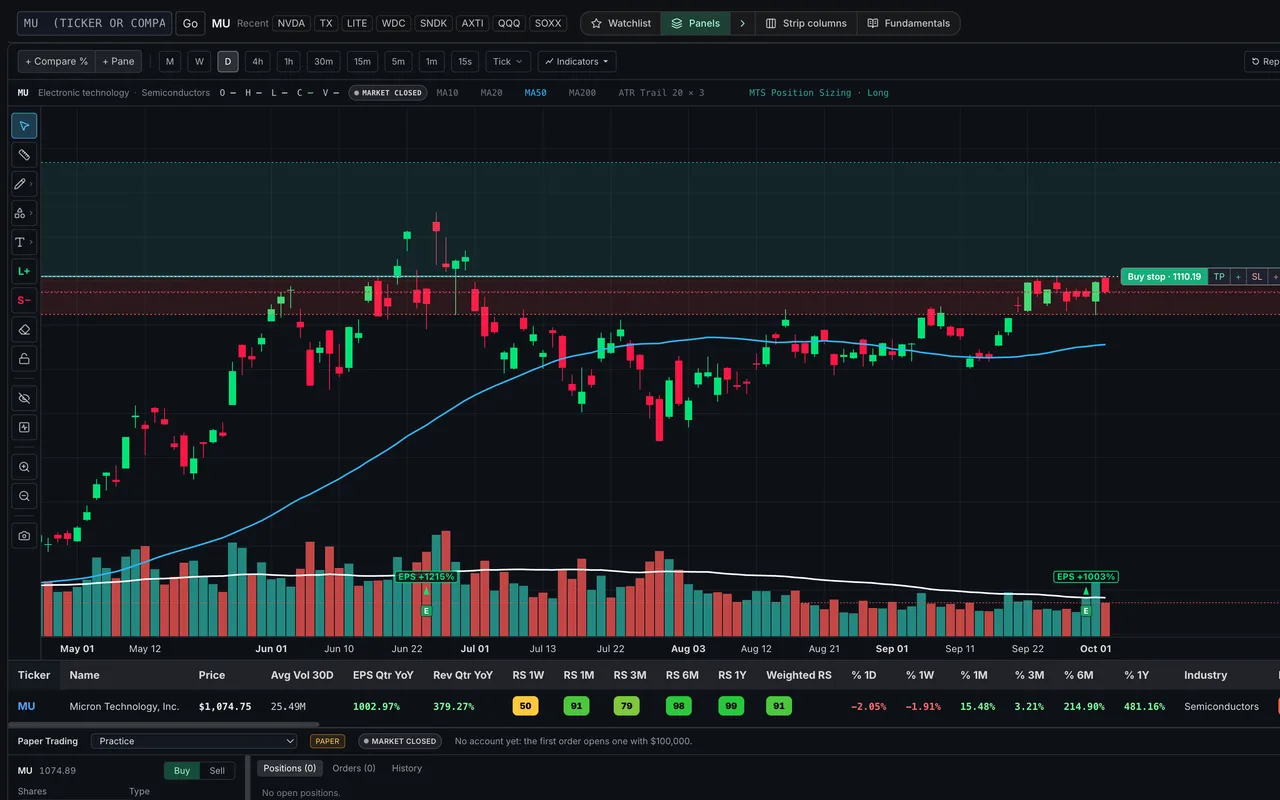Image resolution: width=1280 pixels, height=800 pixels.
Task: Toggle the MA20 indicator
Action: tap(491, 93)
